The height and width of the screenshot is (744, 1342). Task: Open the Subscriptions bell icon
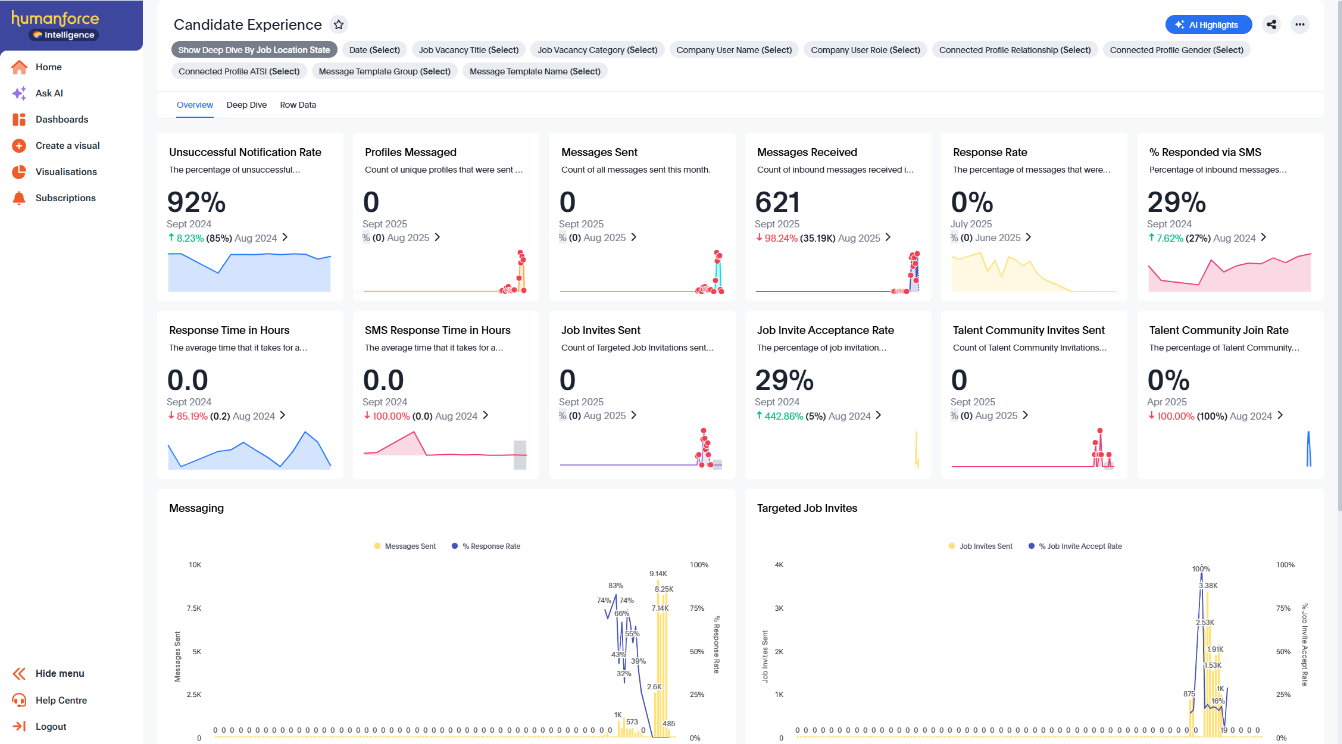(x=16, y=197)
